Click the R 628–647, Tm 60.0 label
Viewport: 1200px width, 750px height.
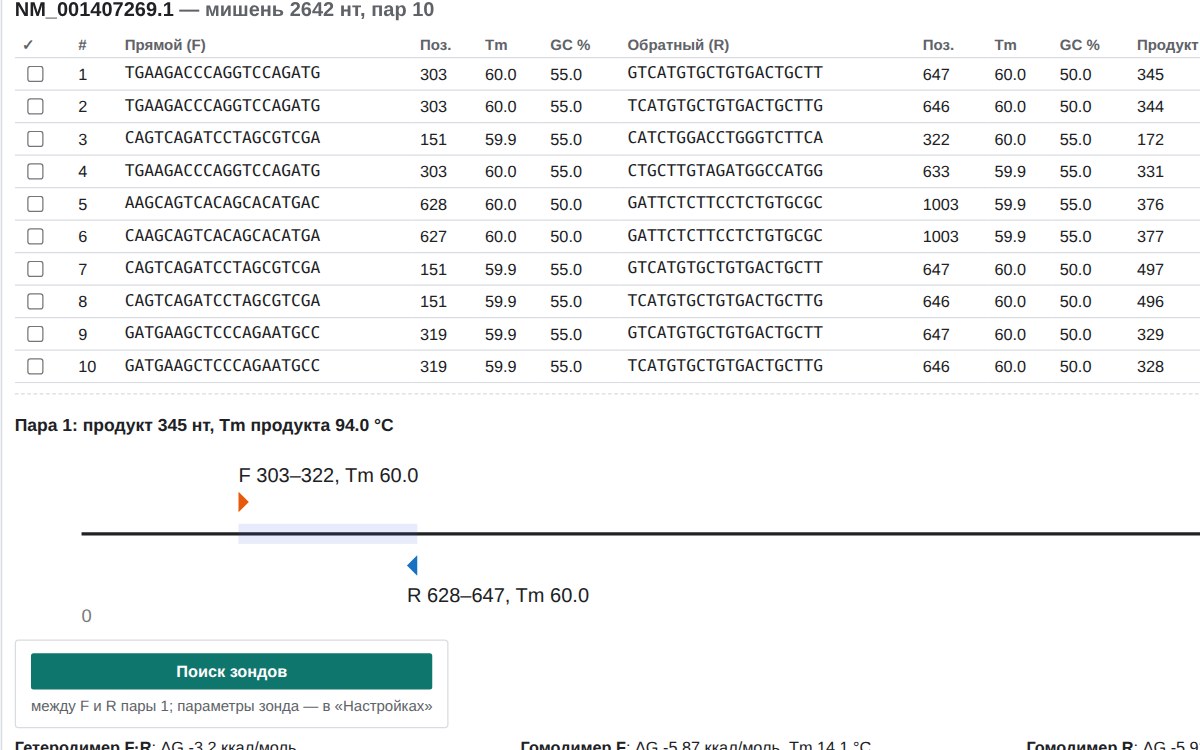pyautogui.click(x=498, y=595)
